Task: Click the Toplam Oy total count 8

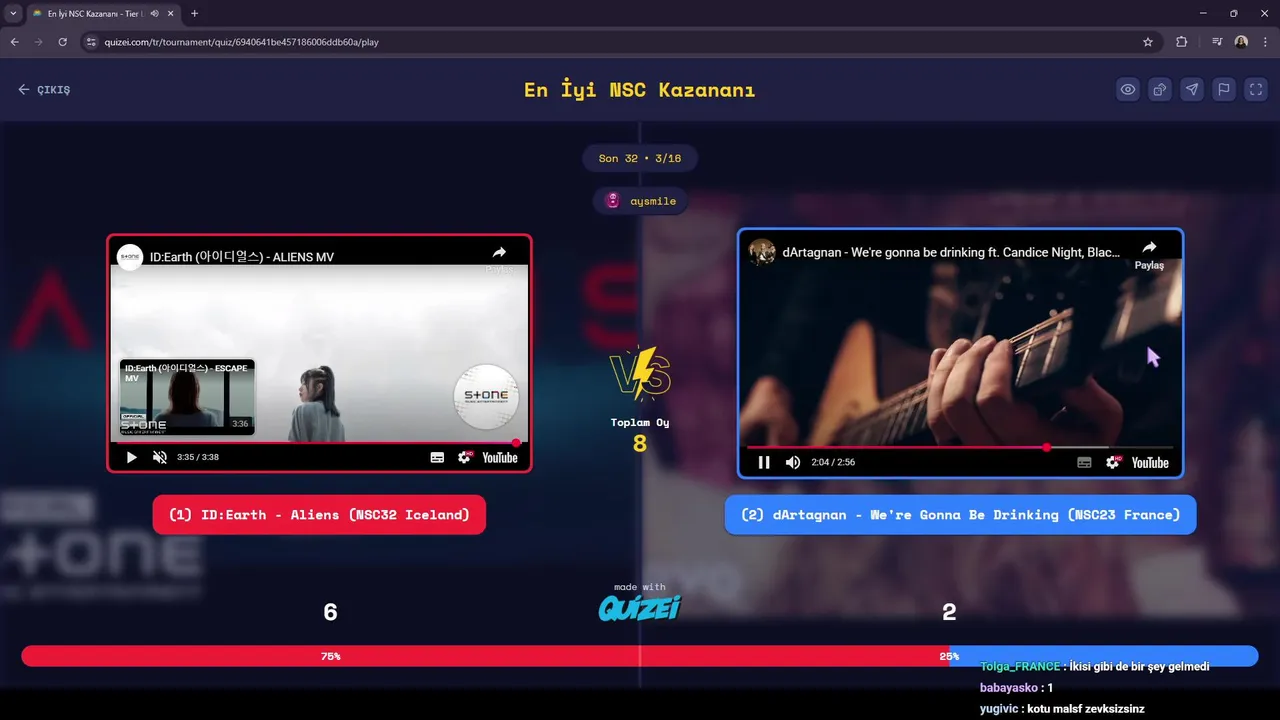Action: click(640, 443)
